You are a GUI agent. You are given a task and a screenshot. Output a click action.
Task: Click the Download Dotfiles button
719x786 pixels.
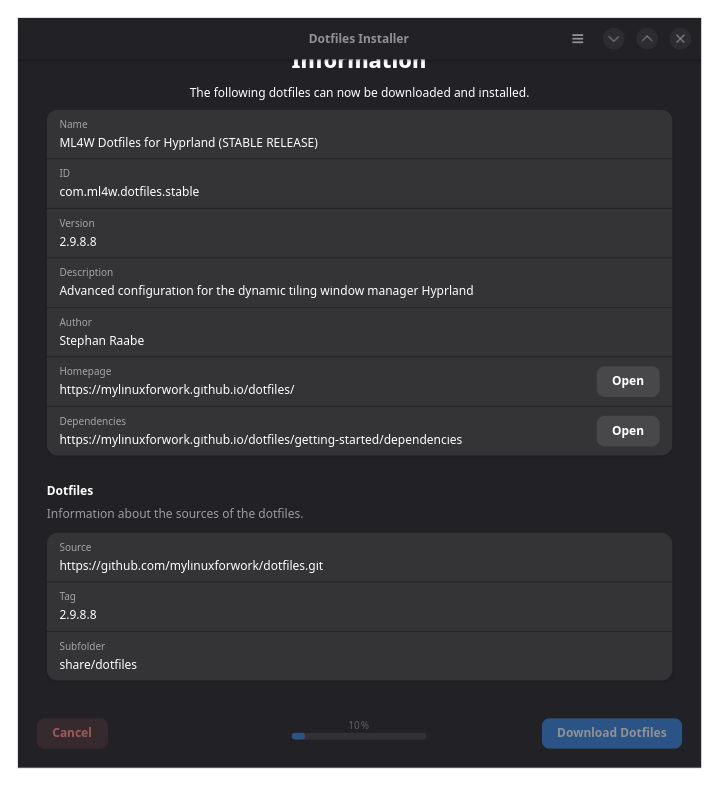coord(611,733)
